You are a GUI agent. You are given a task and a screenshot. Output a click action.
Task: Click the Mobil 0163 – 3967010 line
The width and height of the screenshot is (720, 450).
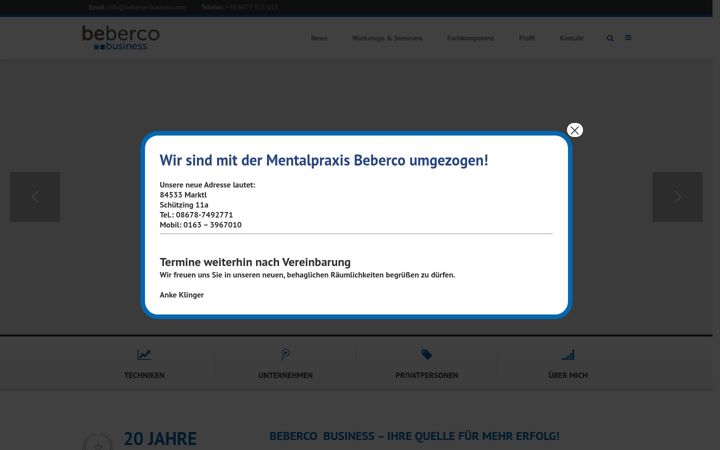(x=200, y=225)
